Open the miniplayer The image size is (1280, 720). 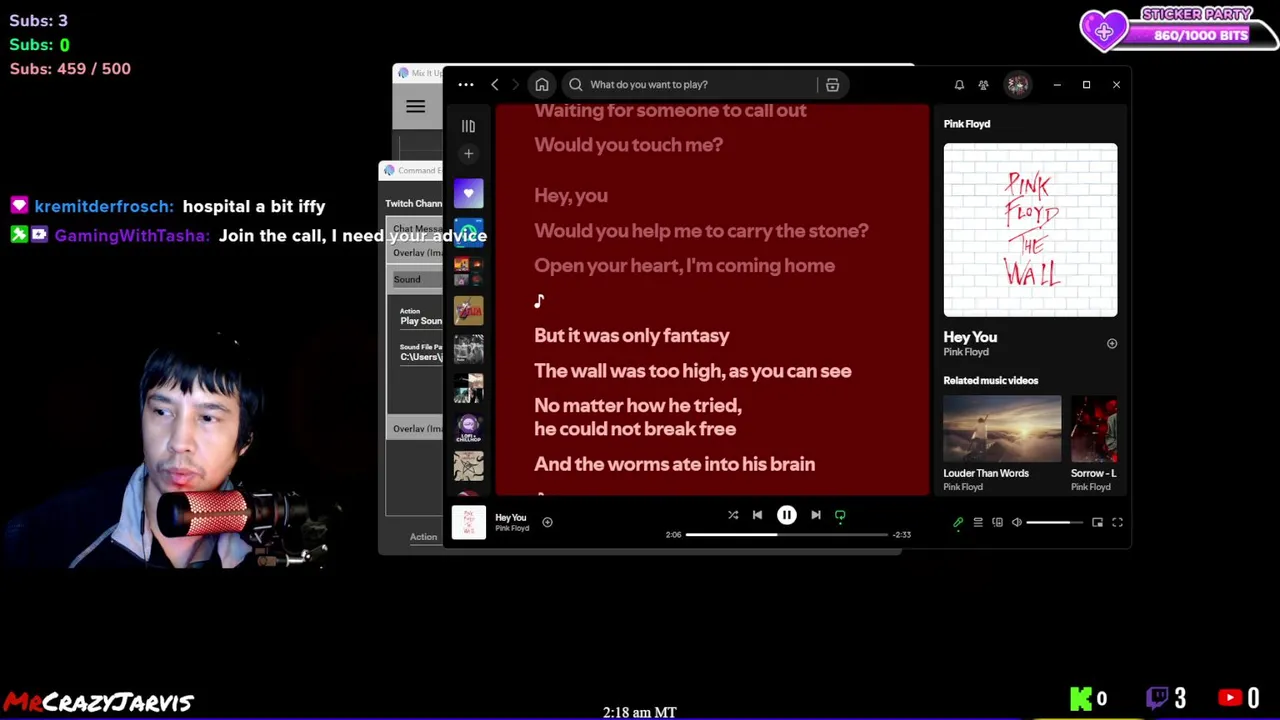(x=1097, y=522)
